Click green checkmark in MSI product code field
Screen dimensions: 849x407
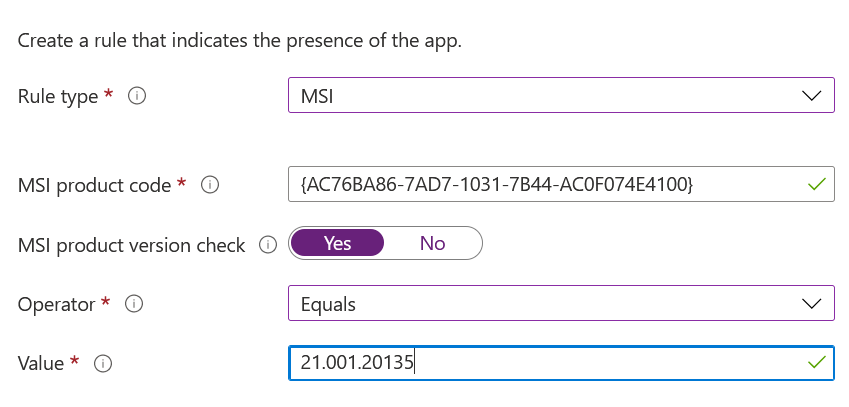point(817,185)
